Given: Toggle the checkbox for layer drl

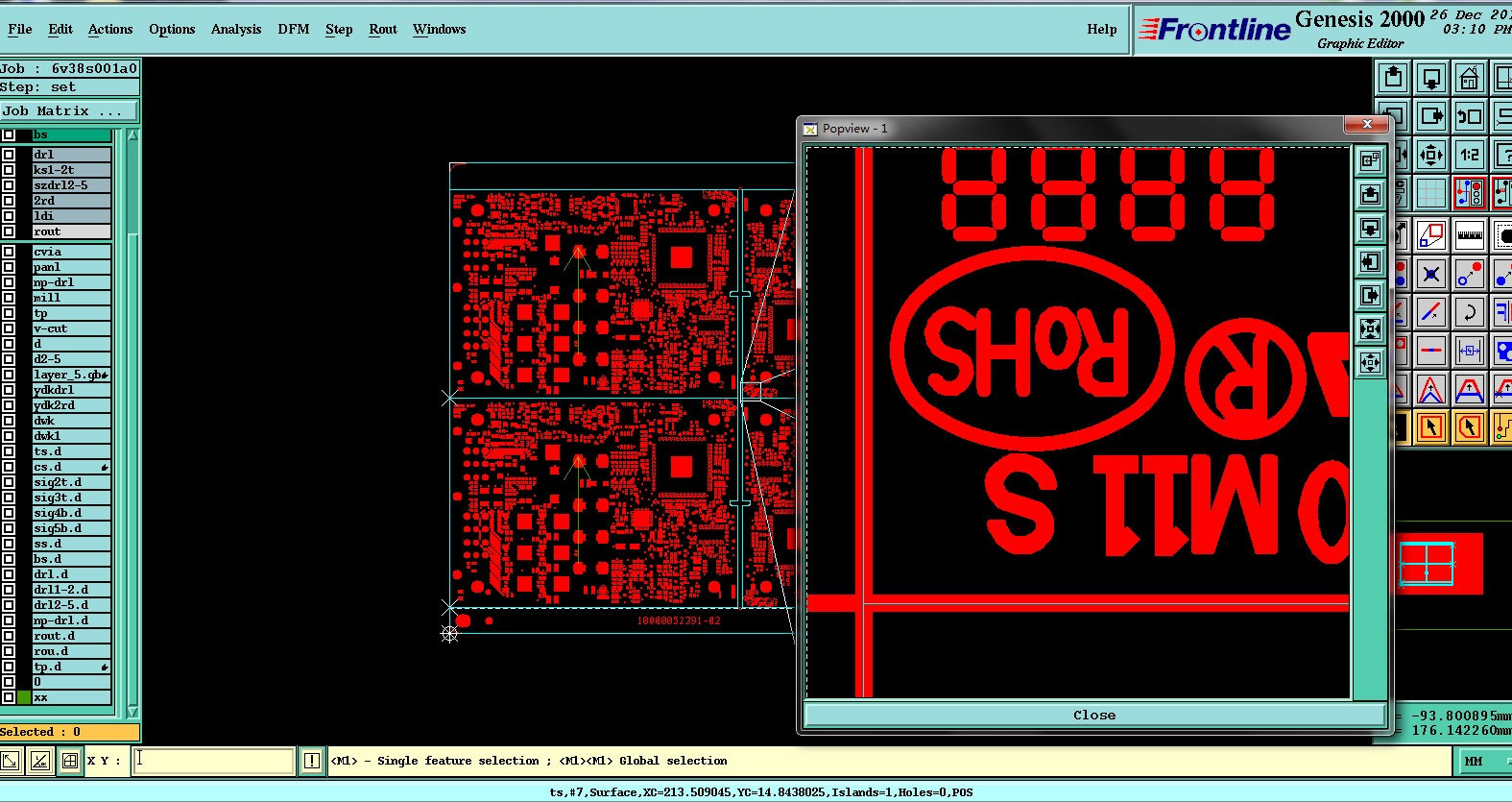Looking at the screenshot, I should pyautogui.click(x=9, y=155).
